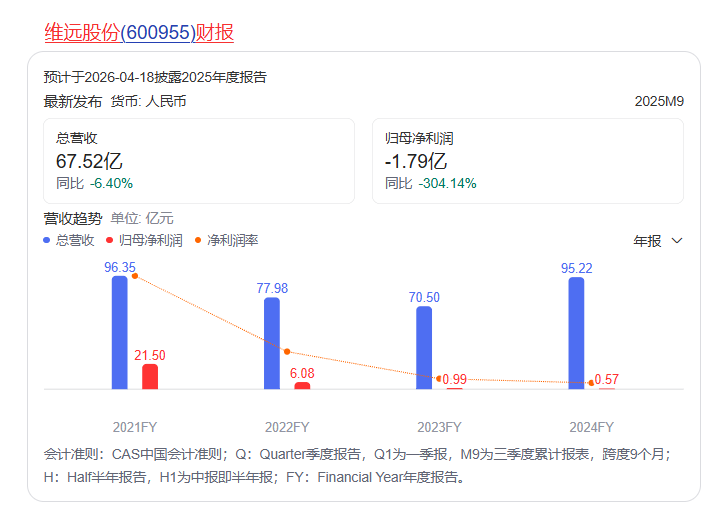Toggle the 净利润率 legend series

(226, 240)
